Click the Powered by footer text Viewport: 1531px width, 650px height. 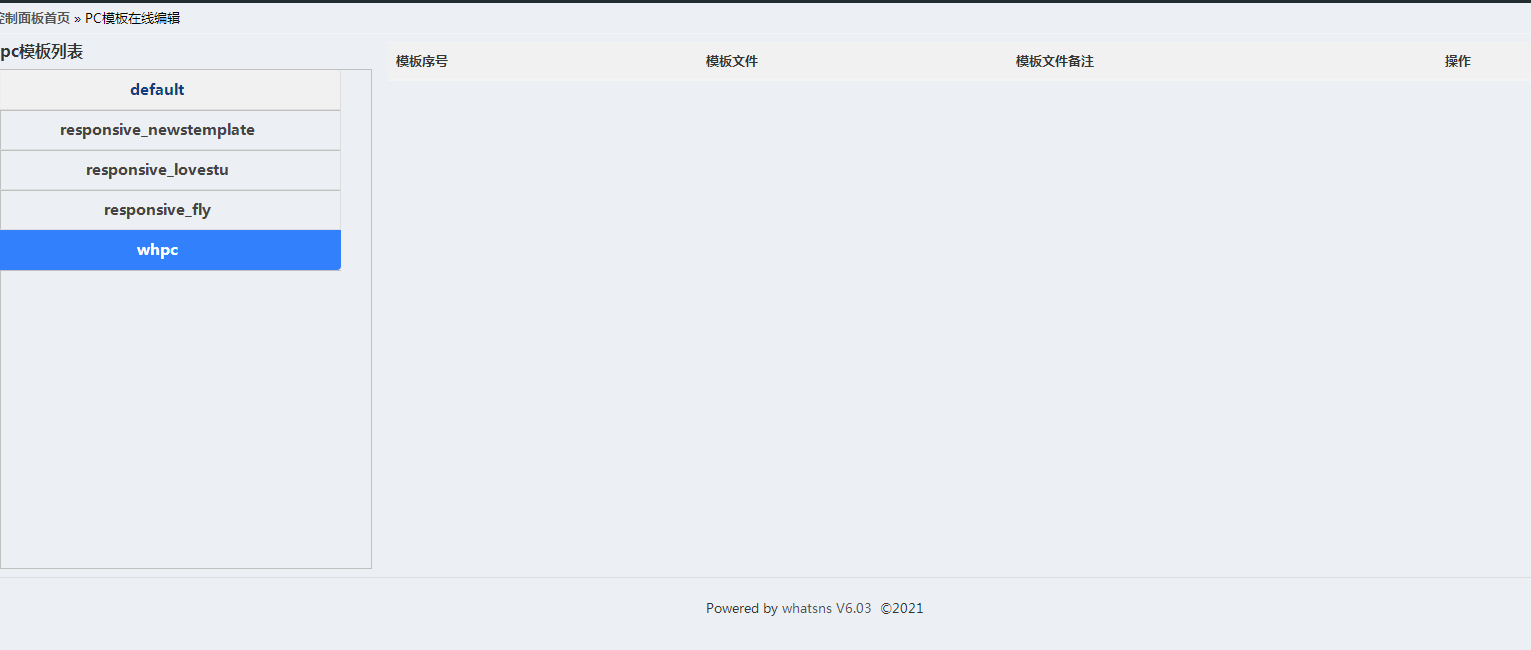tap(742, 608)
